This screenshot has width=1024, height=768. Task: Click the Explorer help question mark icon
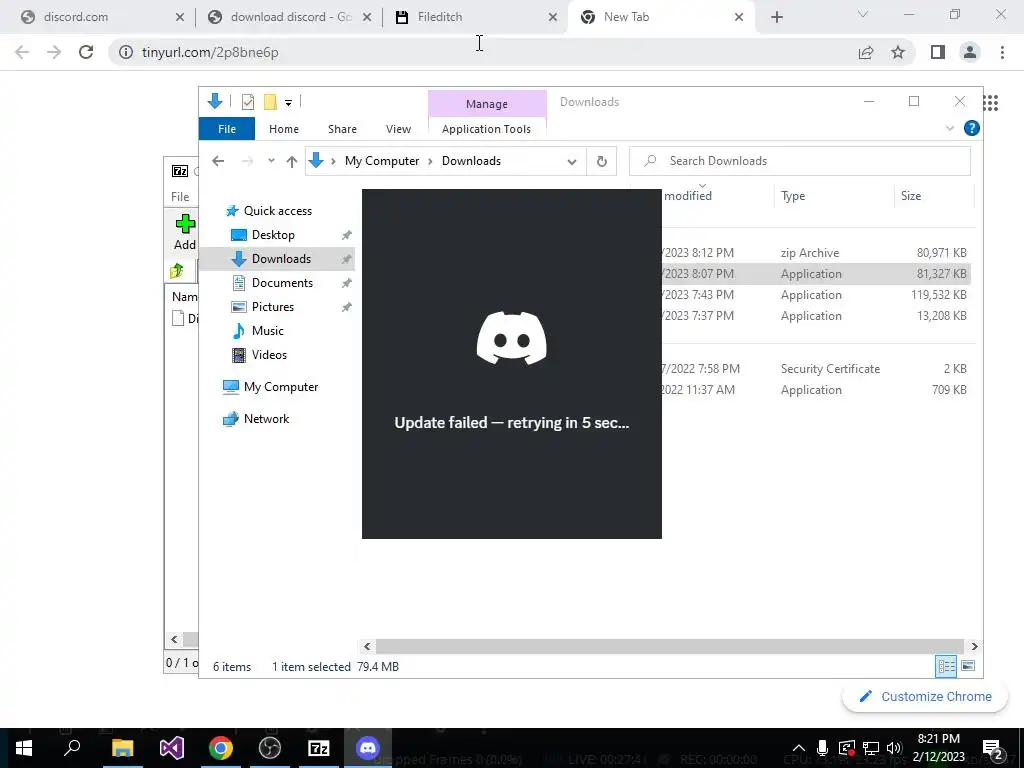point(972,129)
